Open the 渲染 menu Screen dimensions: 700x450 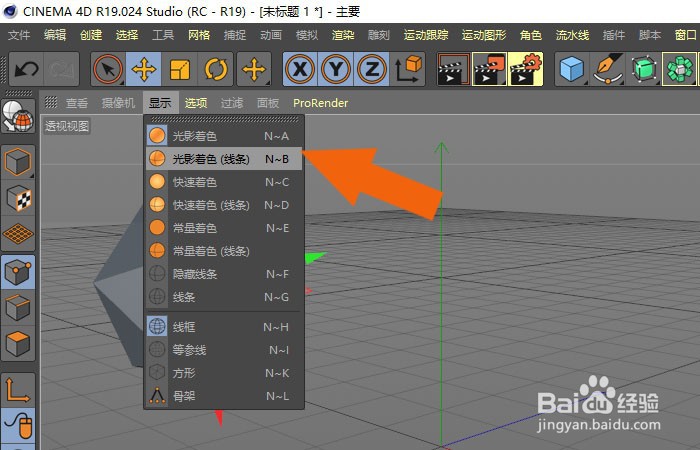click(343, 35)
